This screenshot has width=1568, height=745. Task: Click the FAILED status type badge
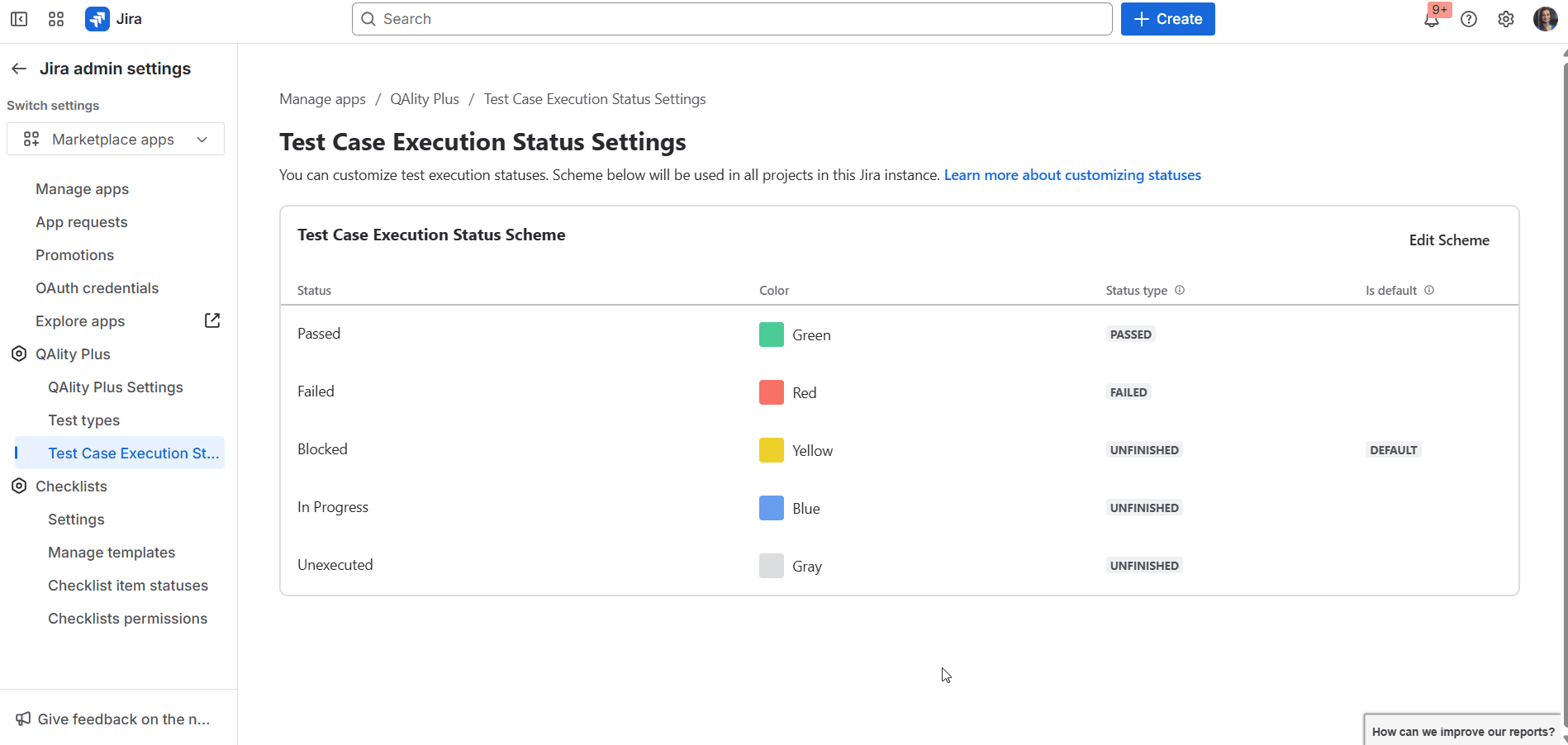click(x=1128, y=392)
